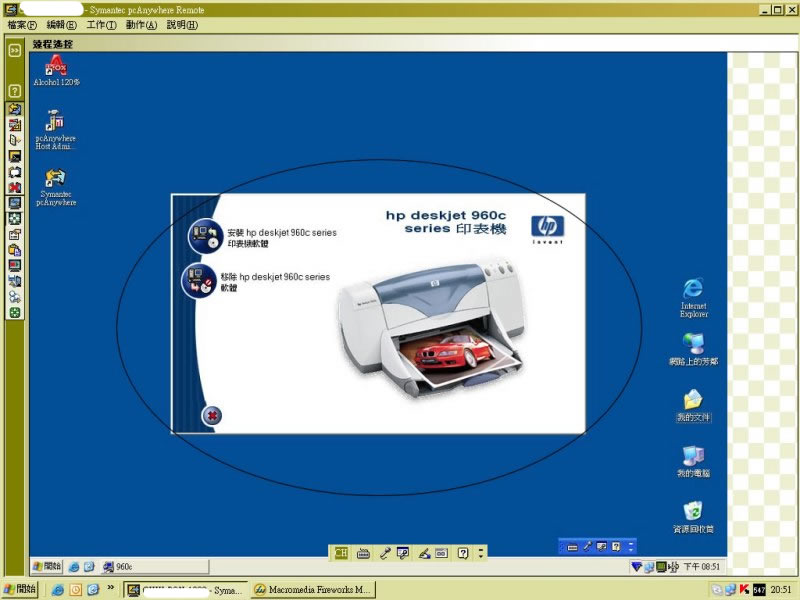Click the local 開始 Start button

(20, 589)
